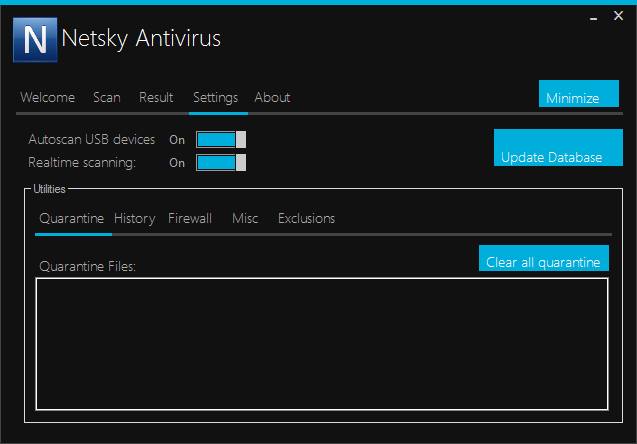
Task: Open the About tab
Action: (272, 97)
